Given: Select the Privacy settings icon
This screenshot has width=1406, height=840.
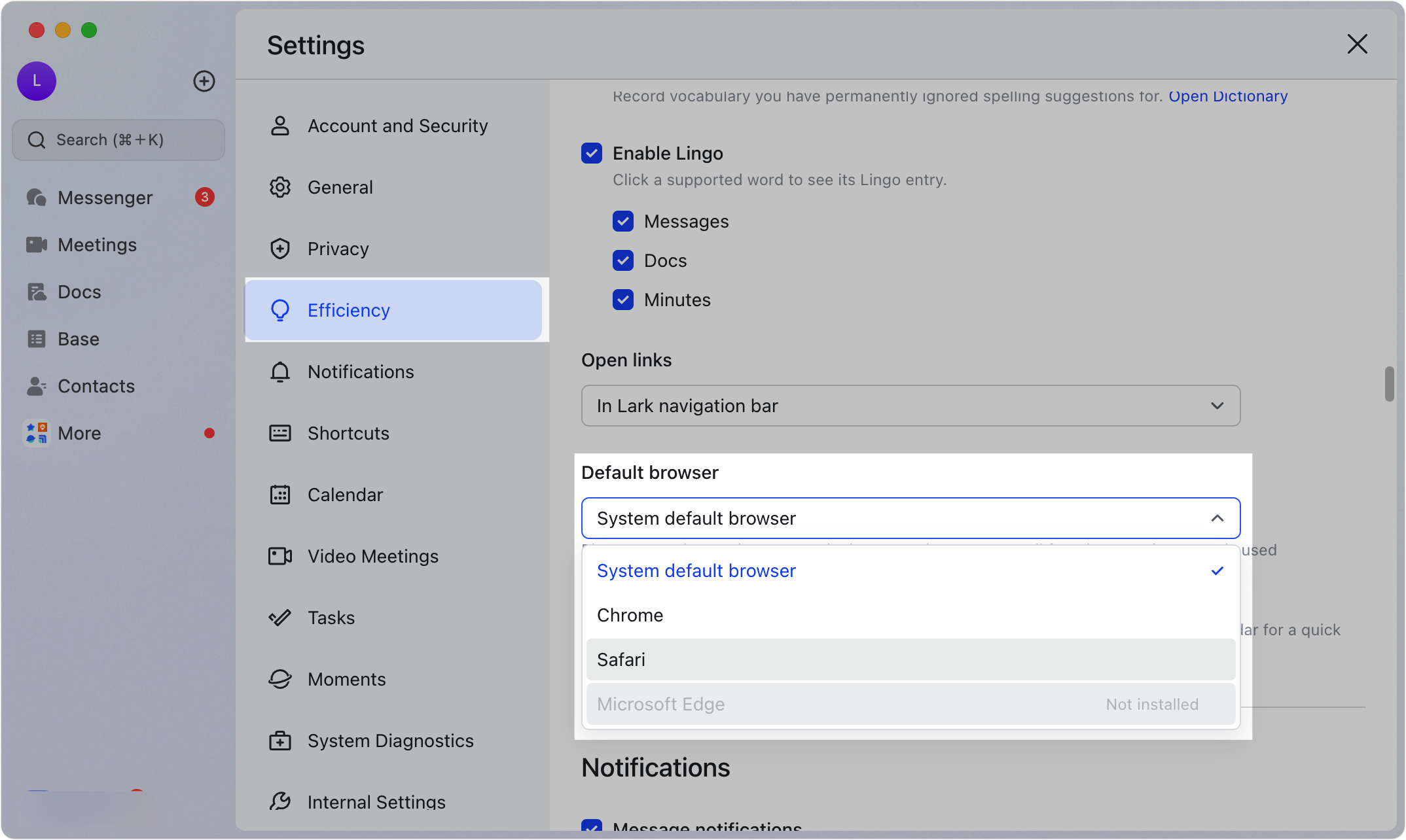Looking at the screenshot, I should click(x=280, y=248).
